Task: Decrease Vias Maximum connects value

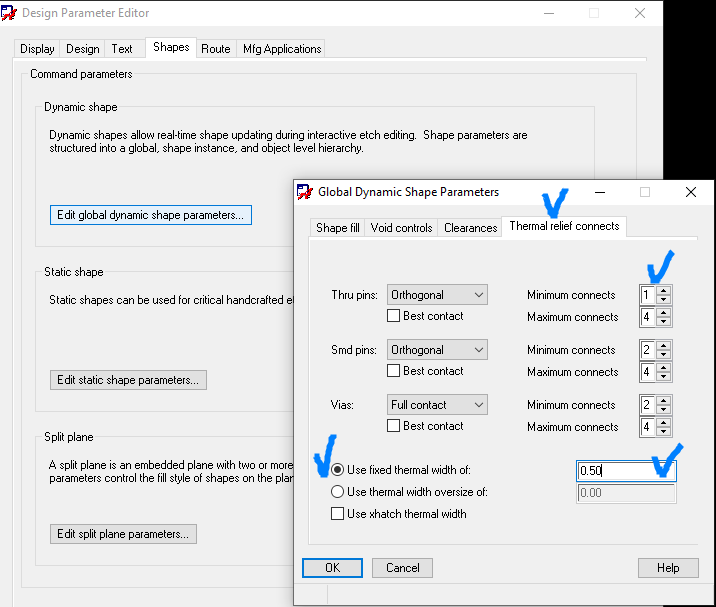Action: coord(663,431)
